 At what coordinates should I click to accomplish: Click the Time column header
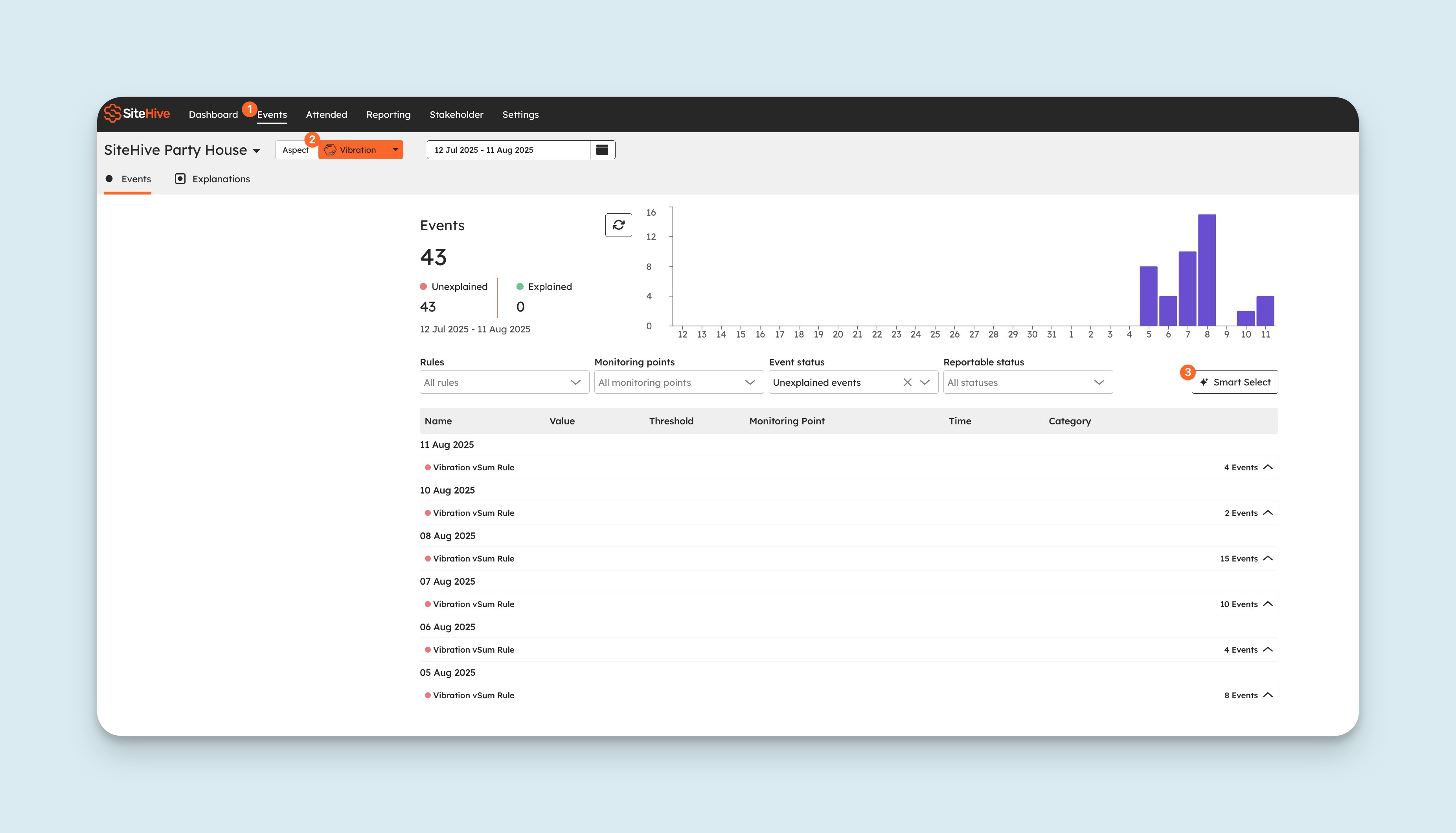tap(959, 421)
